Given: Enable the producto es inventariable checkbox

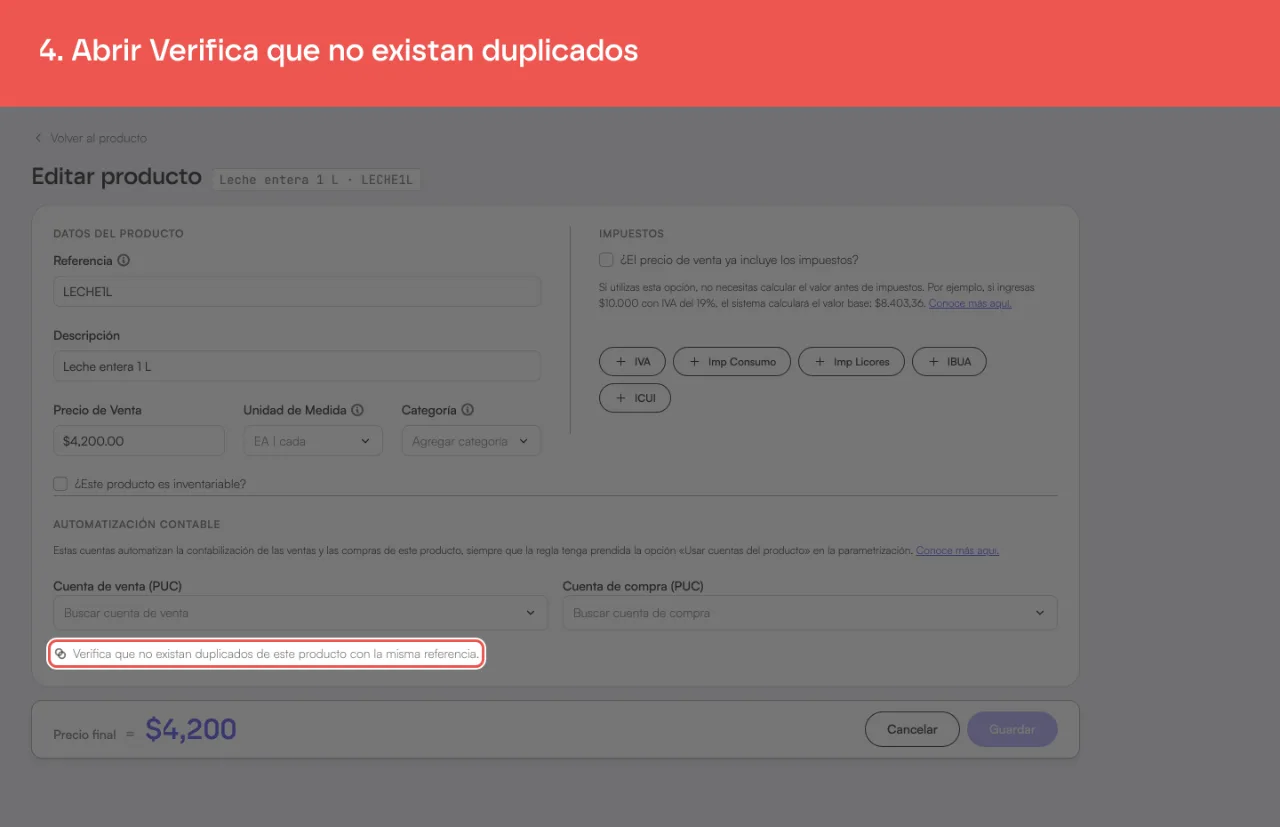Looking at the screenshot, I should pyautogui.click(x=60, y=484).
